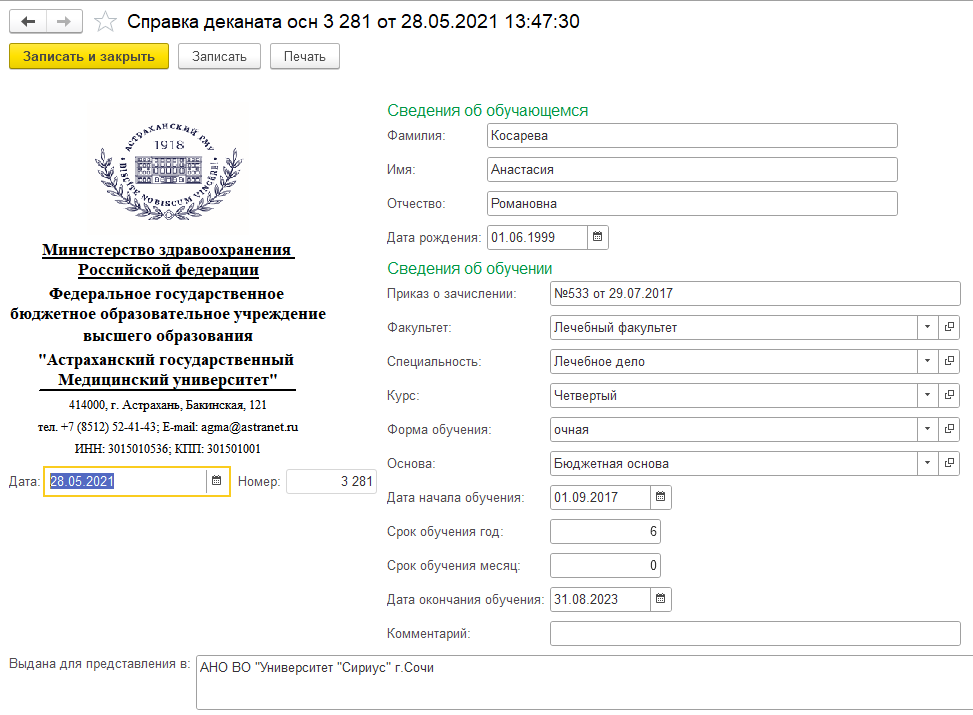Open Специальность record via open-form icon
The image size is (973, 715).
coord(949,361)
